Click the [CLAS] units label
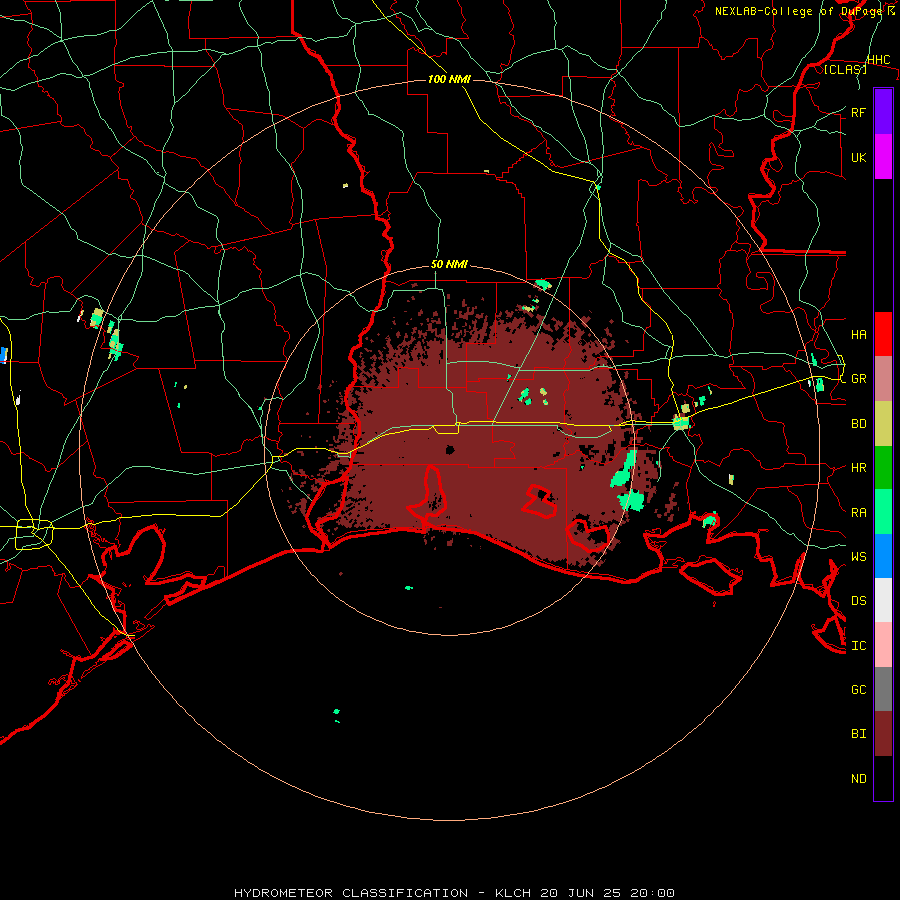 [845, 69]
